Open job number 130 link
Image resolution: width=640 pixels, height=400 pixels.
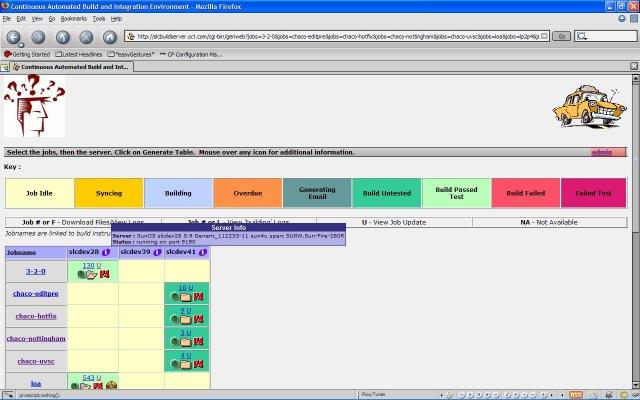(88, 265)
